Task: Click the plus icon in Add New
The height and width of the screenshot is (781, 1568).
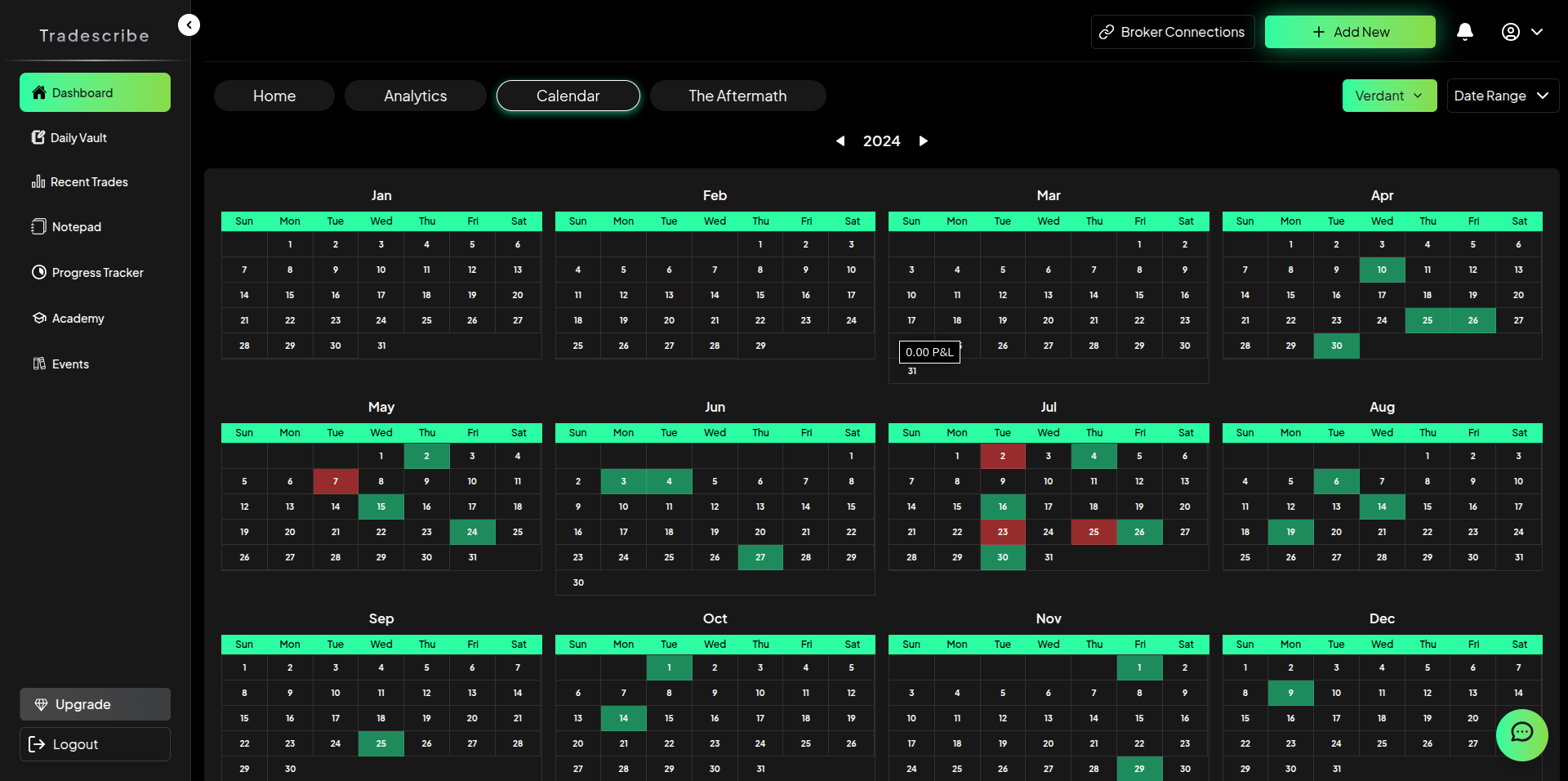Action: (x=1319, y=32)
